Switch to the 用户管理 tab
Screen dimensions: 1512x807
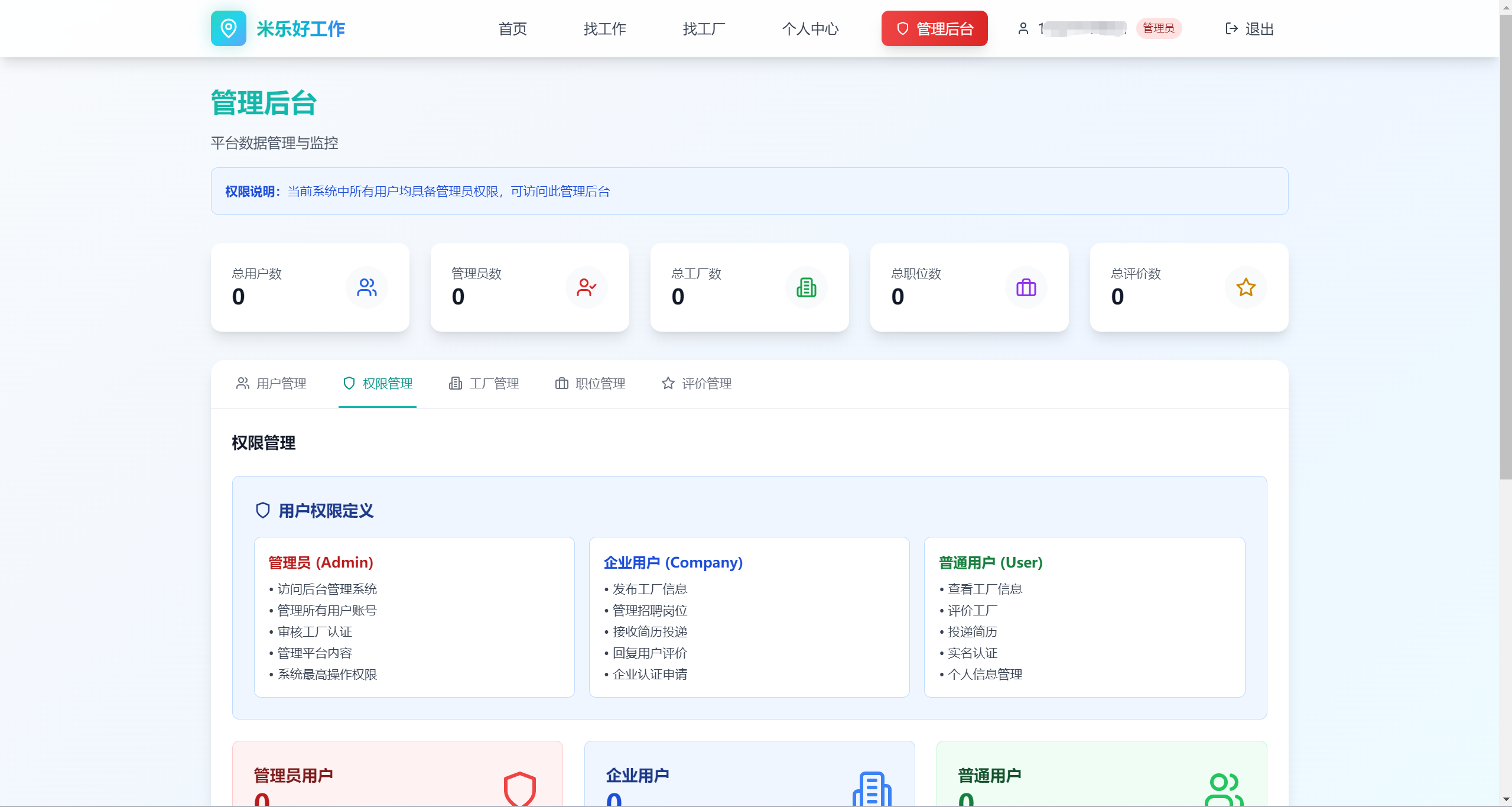271,384
